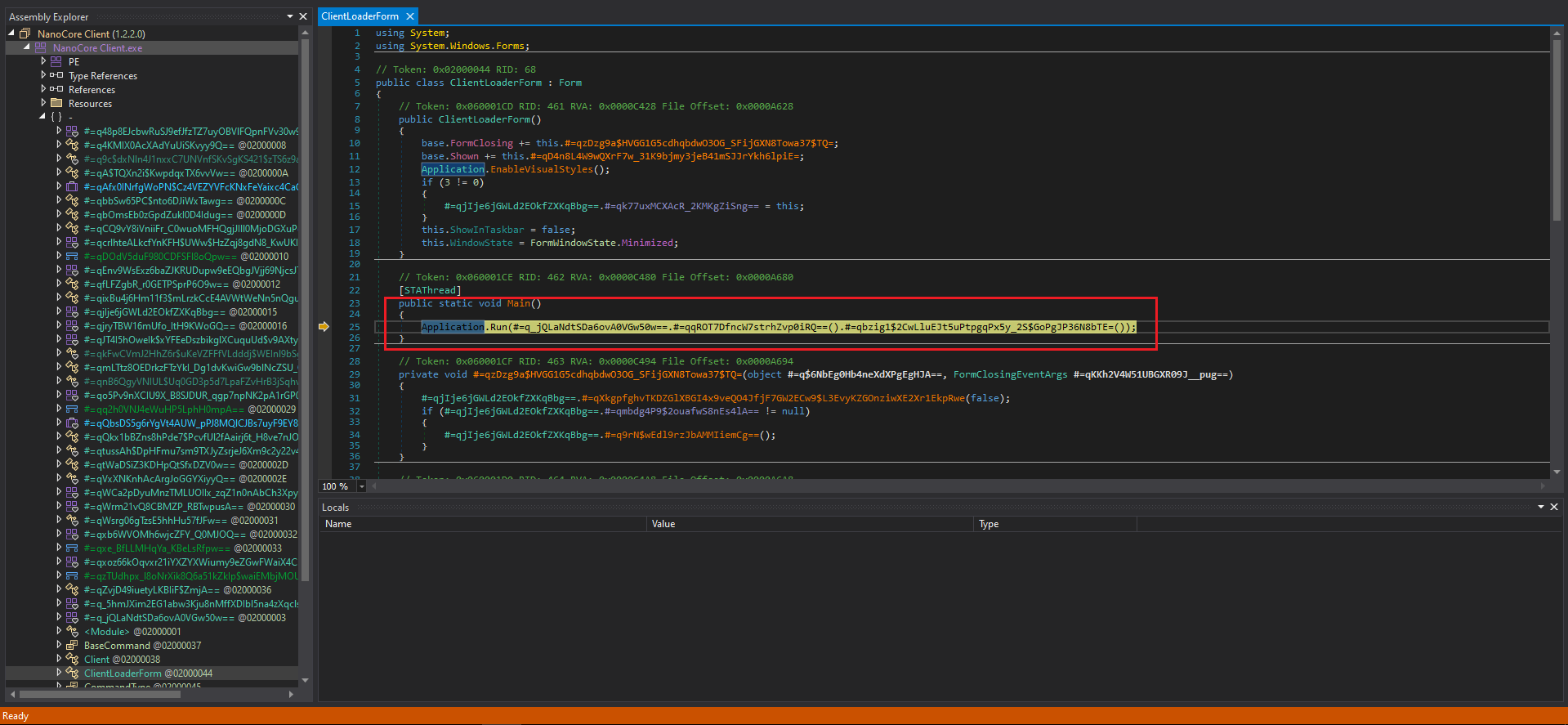Viewport: 1568px width, 725px height.
Task: Select ClientLoaderForm @02000044 in tree
Action: pos(148,674)
